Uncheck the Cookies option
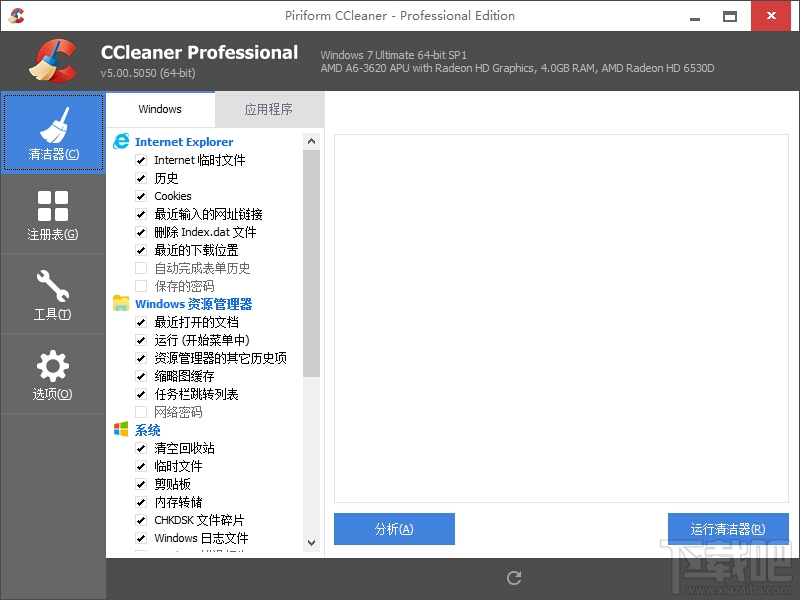Screen dimensions: 800x600 (x=143, y=196)
